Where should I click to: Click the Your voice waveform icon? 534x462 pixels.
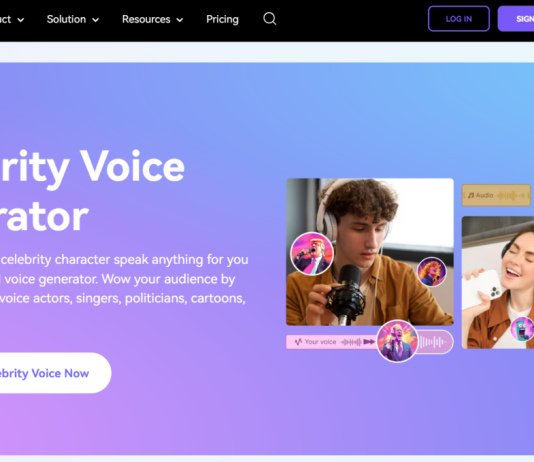click(298, 342)
